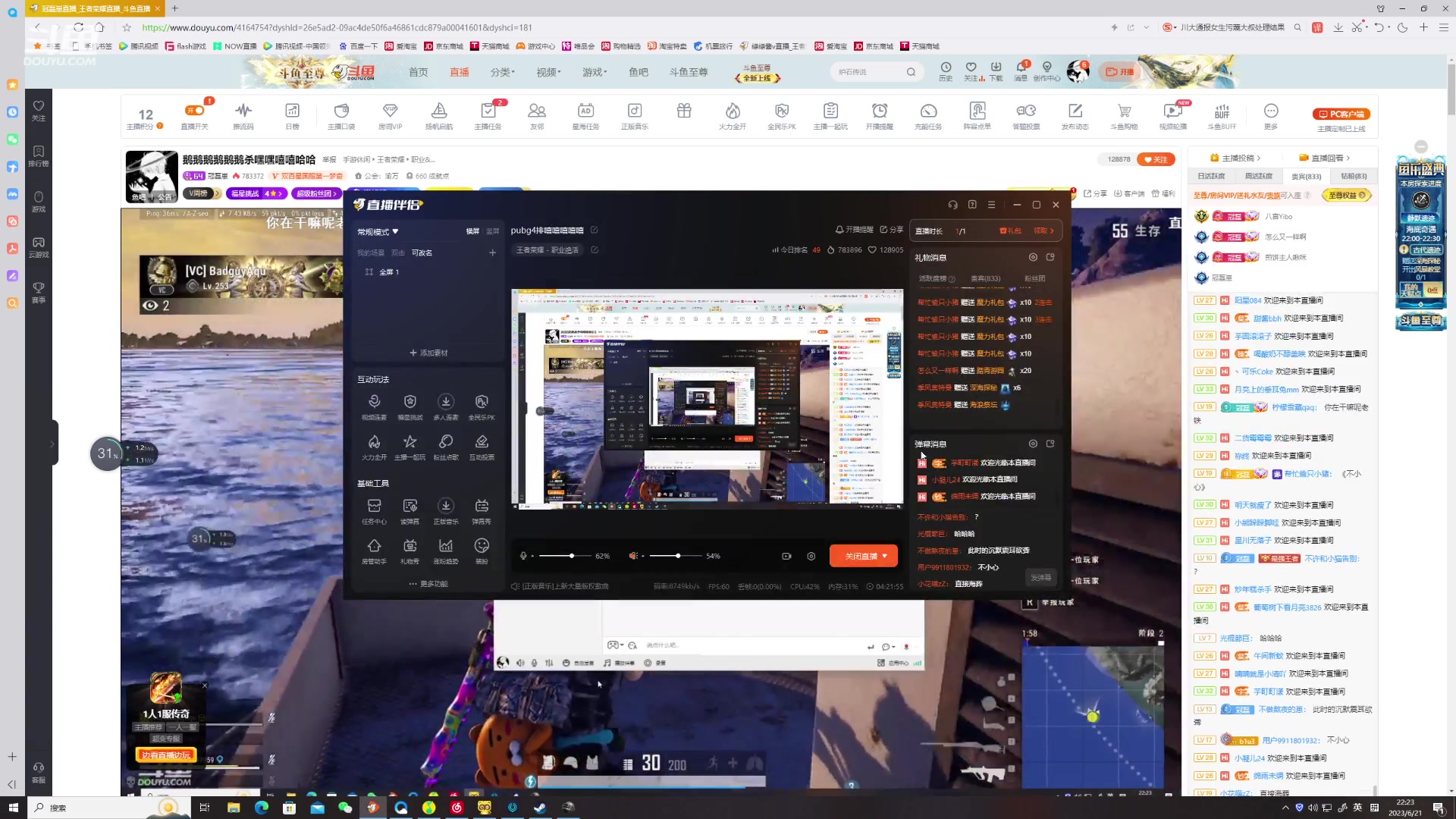The height and width of the screenshot is (819, 1456).
Task: Switch to the 周活跃度 tab
Action: (x=1258, y=176)
